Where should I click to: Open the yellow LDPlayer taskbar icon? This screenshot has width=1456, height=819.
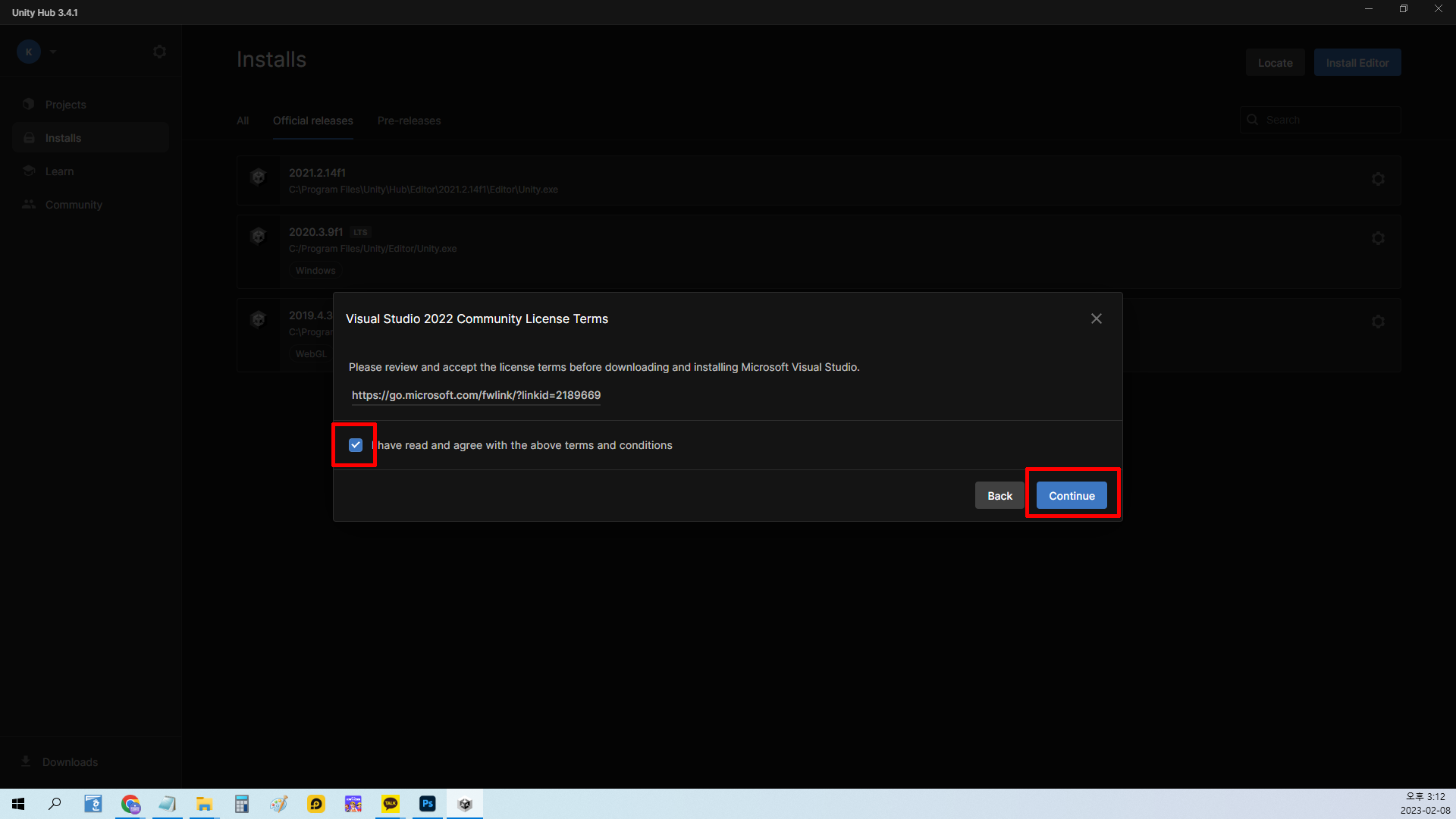(315, 804)
